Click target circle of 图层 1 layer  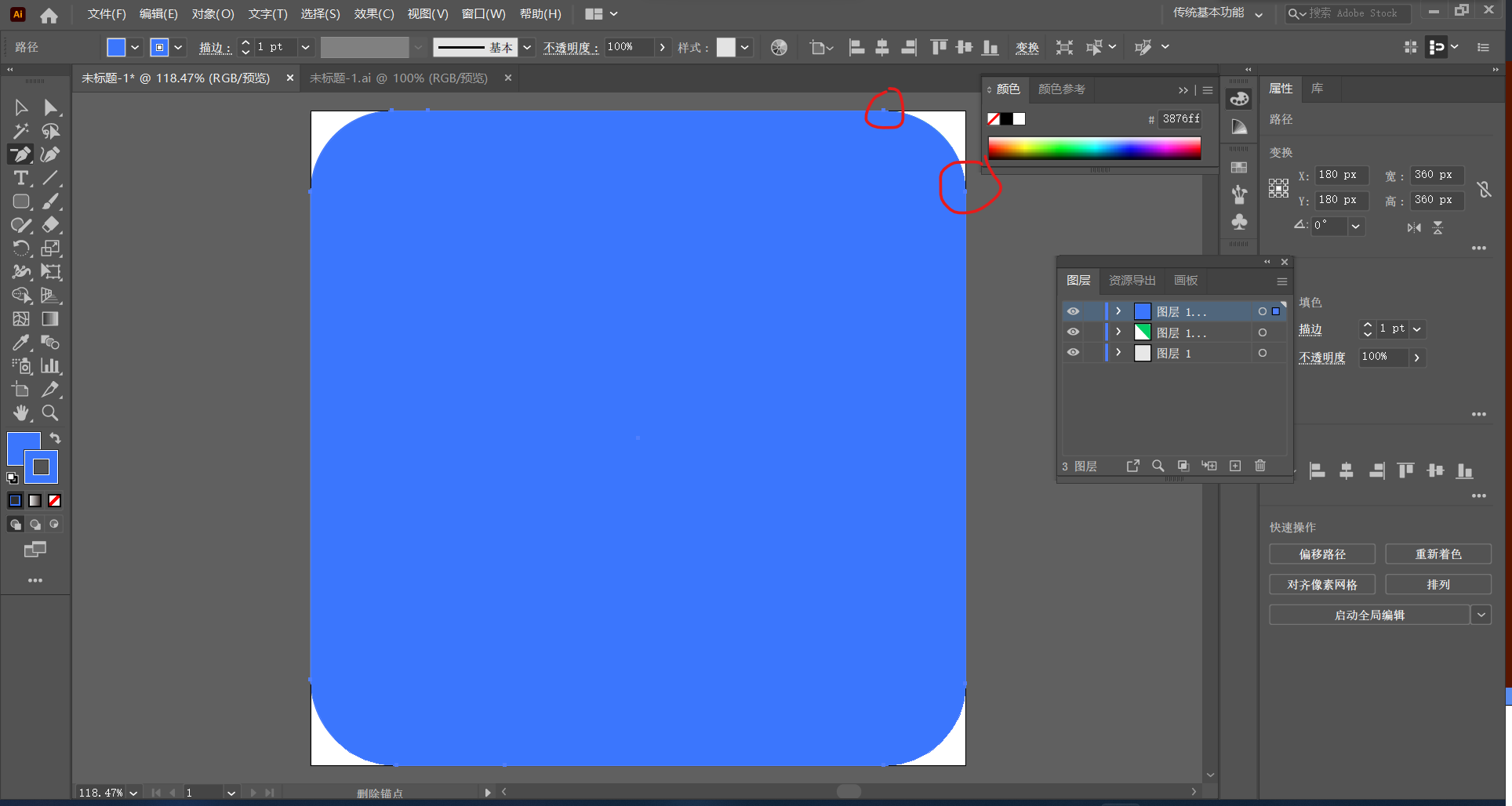[x=1263, y=353]
